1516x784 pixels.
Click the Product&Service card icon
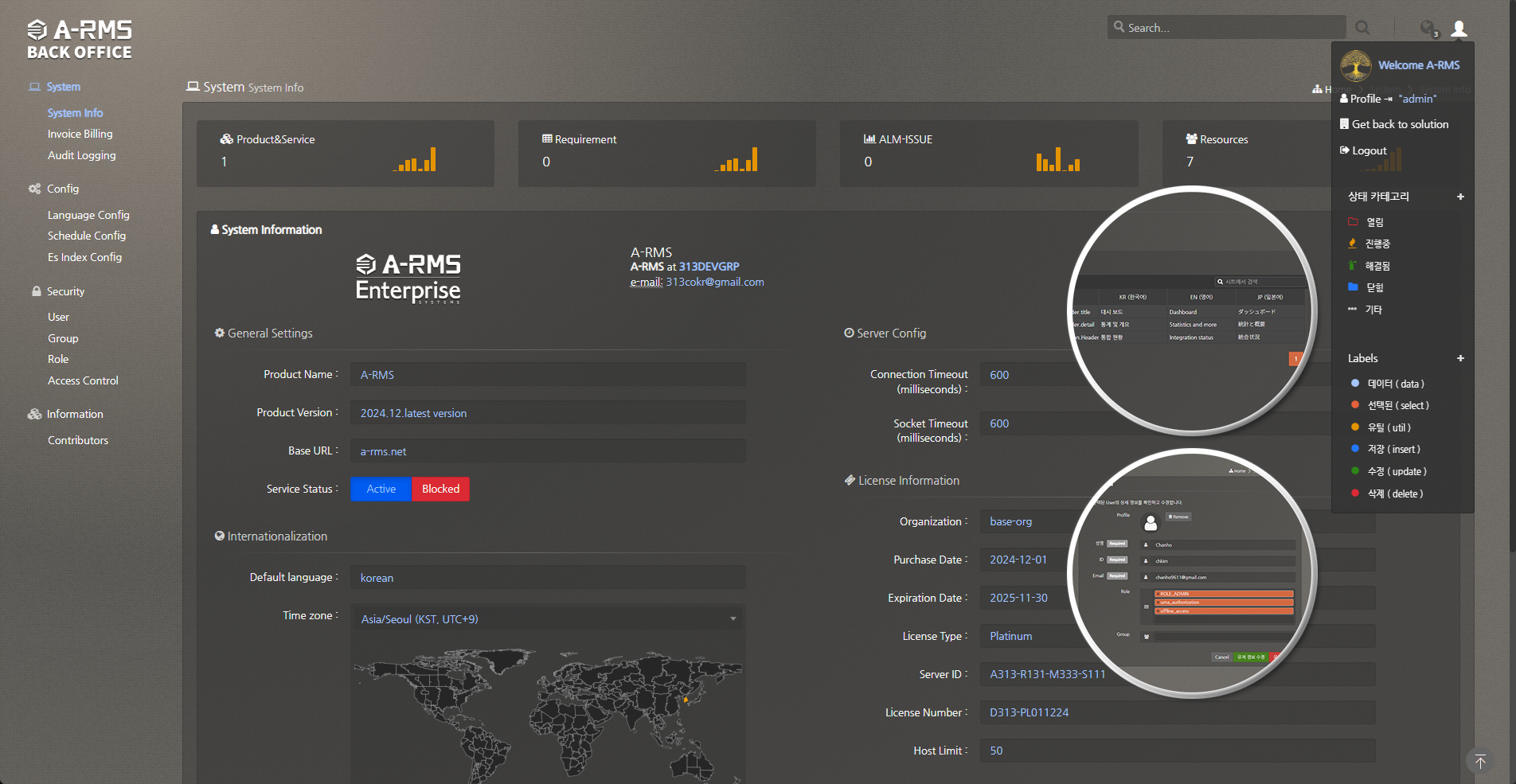[x=227, y=139]
